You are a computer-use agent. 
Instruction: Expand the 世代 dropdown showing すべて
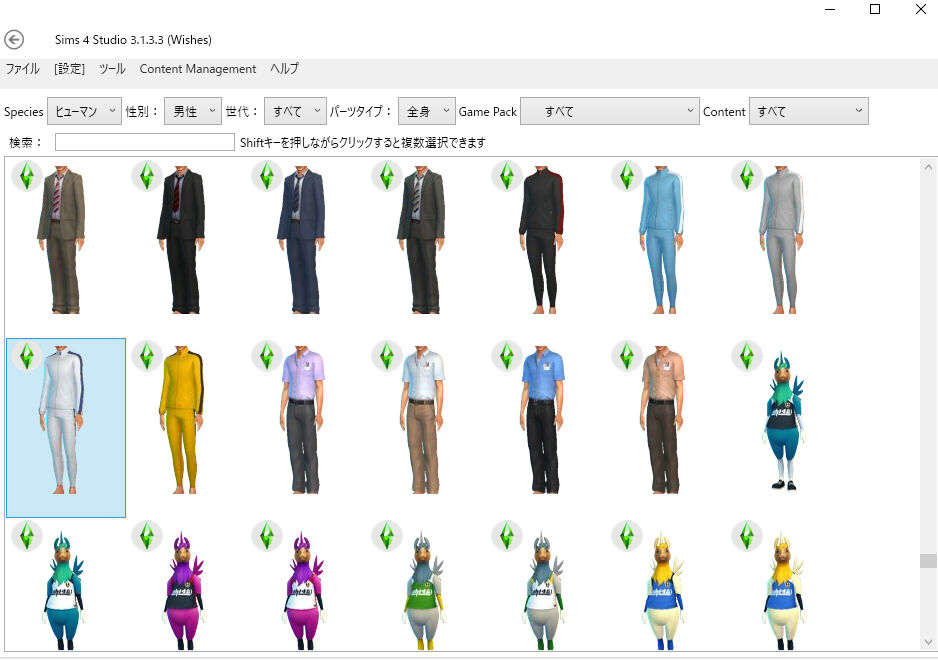[x=295, y=111]
